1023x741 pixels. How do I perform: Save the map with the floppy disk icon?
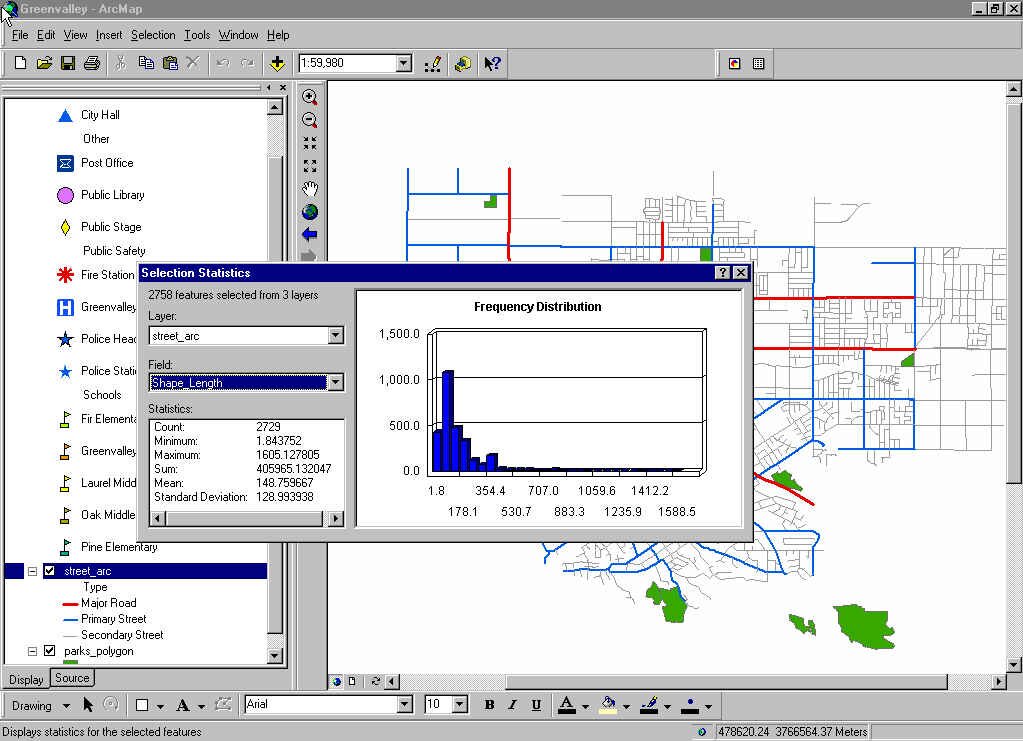coord(68,63)
